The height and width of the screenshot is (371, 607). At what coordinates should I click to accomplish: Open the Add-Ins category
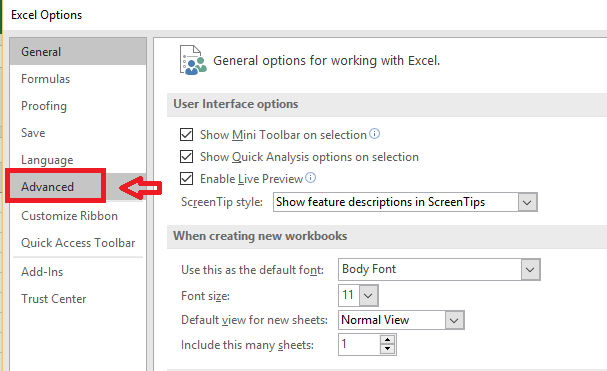point(78,272)
